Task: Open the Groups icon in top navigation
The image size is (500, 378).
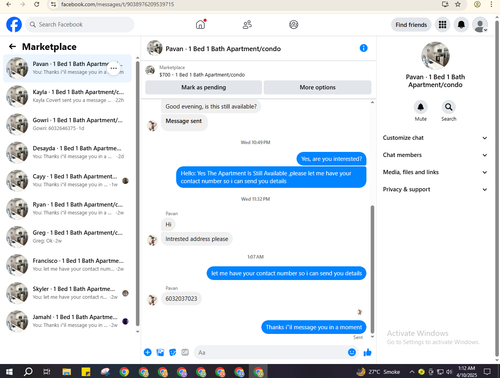Action: point(294,25)
